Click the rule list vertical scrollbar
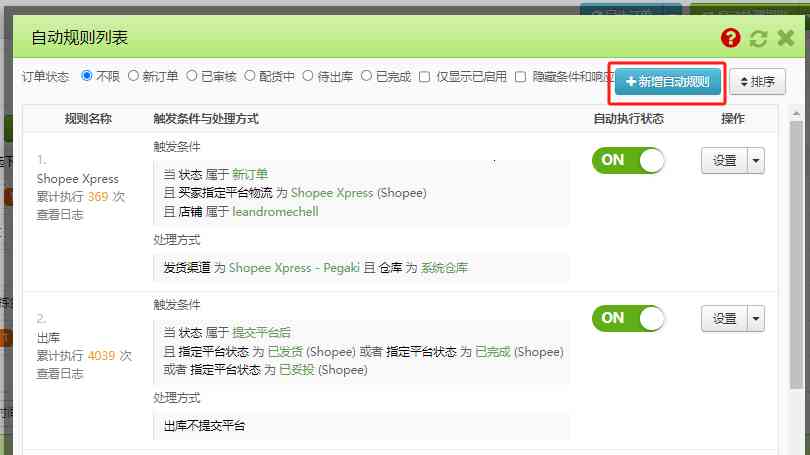Viewport: 810px width, 455px height. pyautogui.click(x=796, y=255)
